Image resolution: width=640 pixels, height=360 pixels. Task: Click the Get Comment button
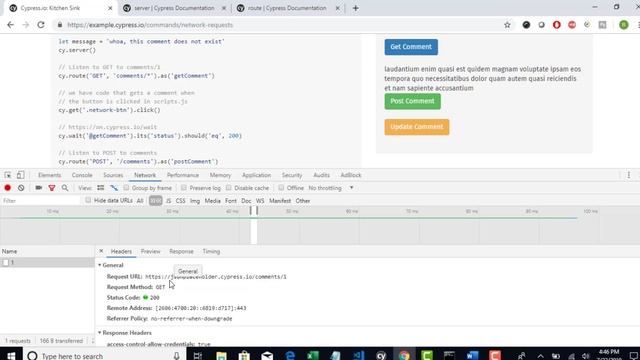click(x=411, y=47)
